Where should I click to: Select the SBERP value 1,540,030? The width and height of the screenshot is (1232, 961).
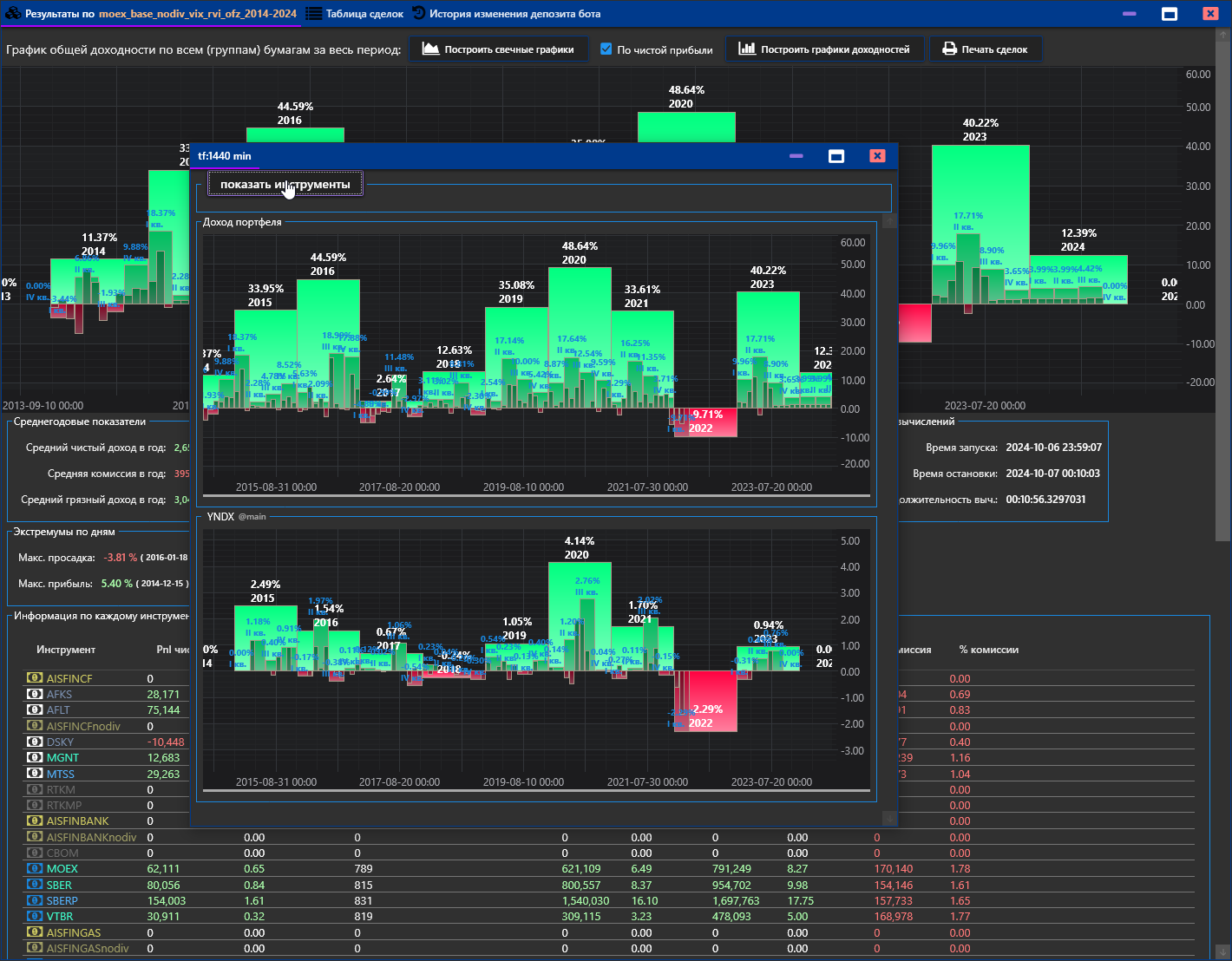point(586,901)
